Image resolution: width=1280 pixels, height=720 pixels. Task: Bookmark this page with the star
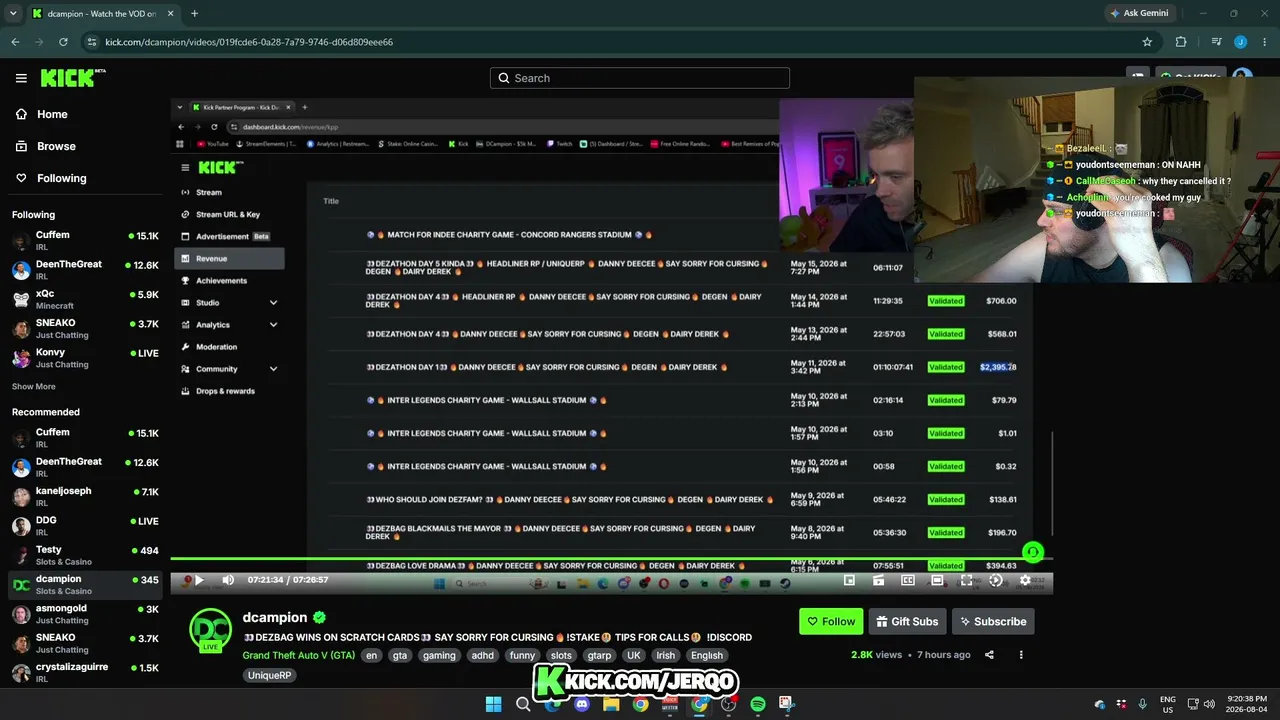tap(1147, 42)
